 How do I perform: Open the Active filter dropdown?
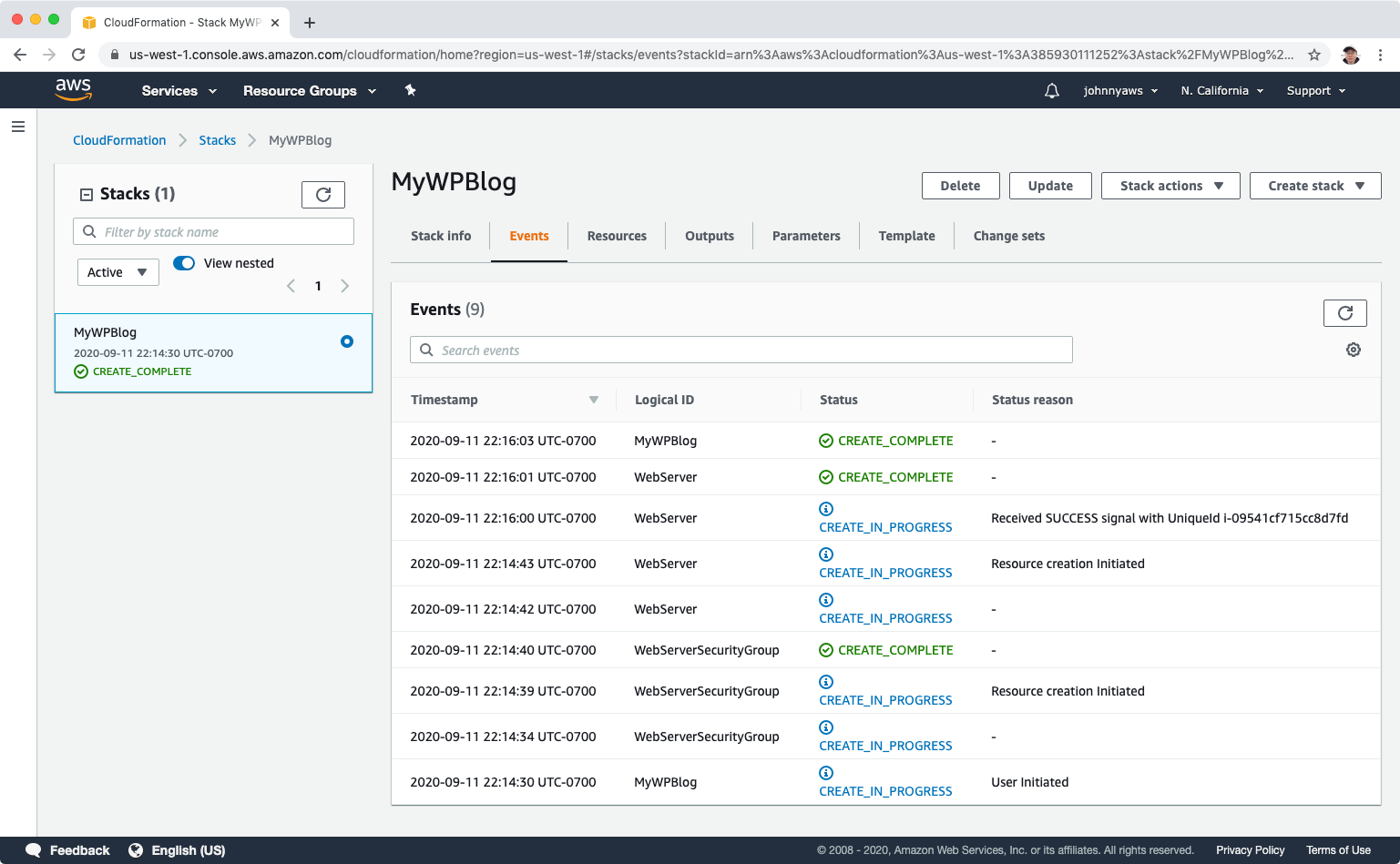click(118, 272)
